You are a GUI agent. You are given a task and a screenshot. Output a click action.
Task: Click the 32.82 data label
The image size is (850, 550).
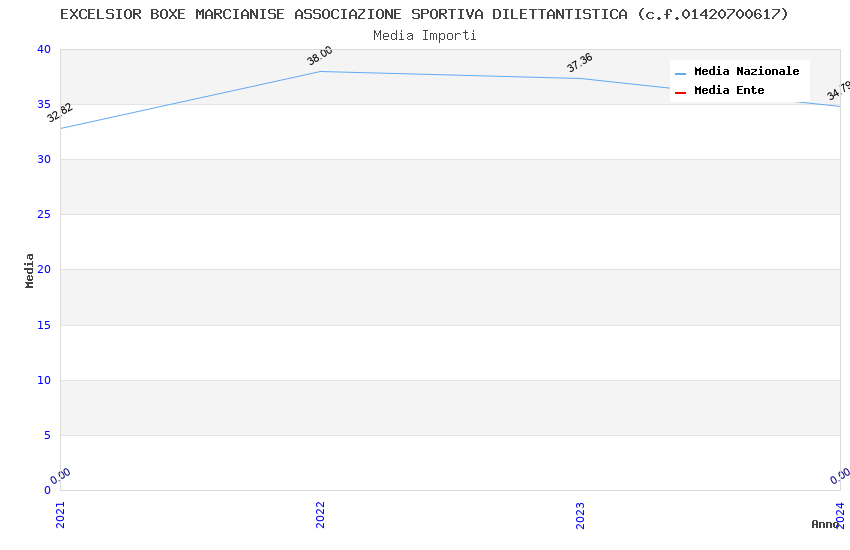click(60, 113)
